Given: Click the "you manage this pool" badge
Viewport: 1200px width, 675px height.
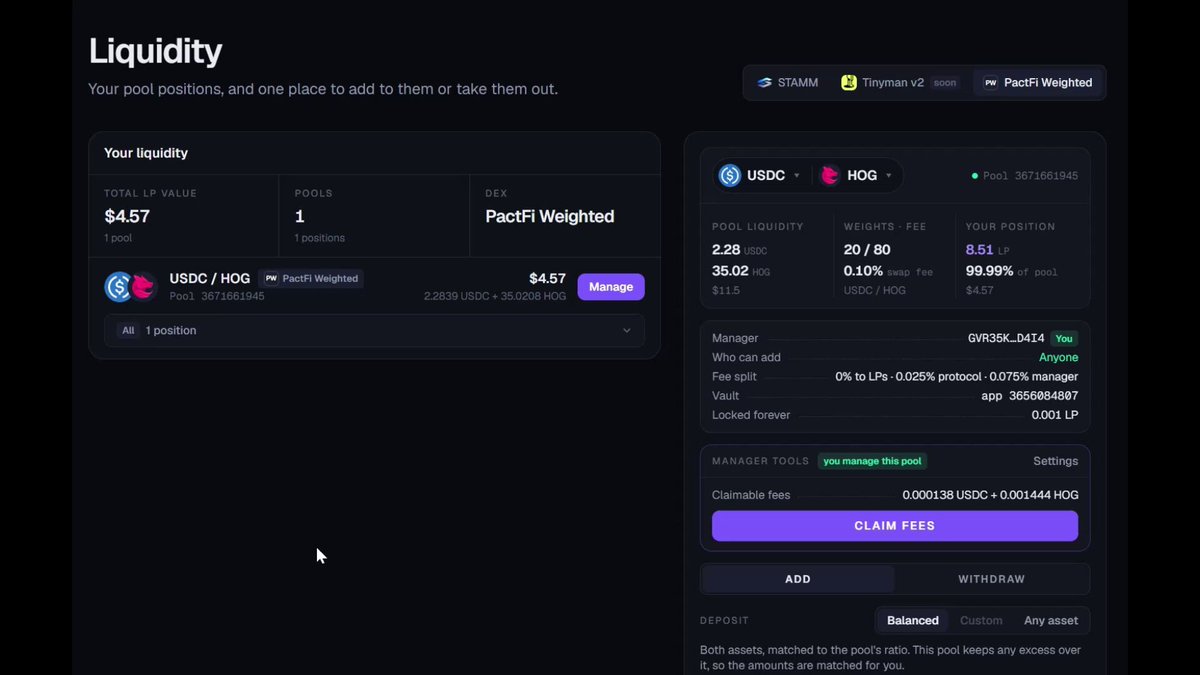Looking at the screenshot, I should (874, 461).
